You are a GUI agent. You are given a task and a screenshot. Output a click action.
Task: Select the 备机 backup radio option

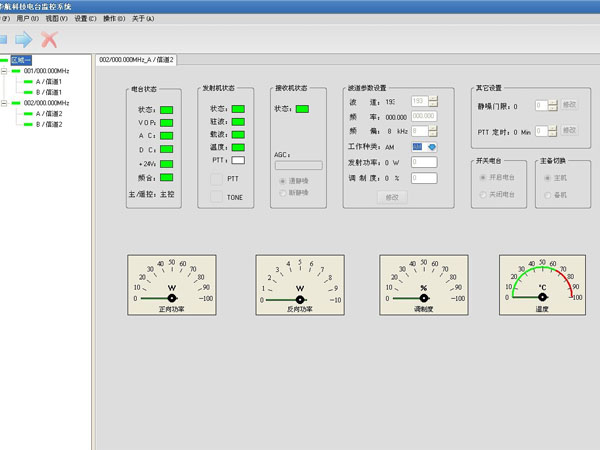coord(547,194)
